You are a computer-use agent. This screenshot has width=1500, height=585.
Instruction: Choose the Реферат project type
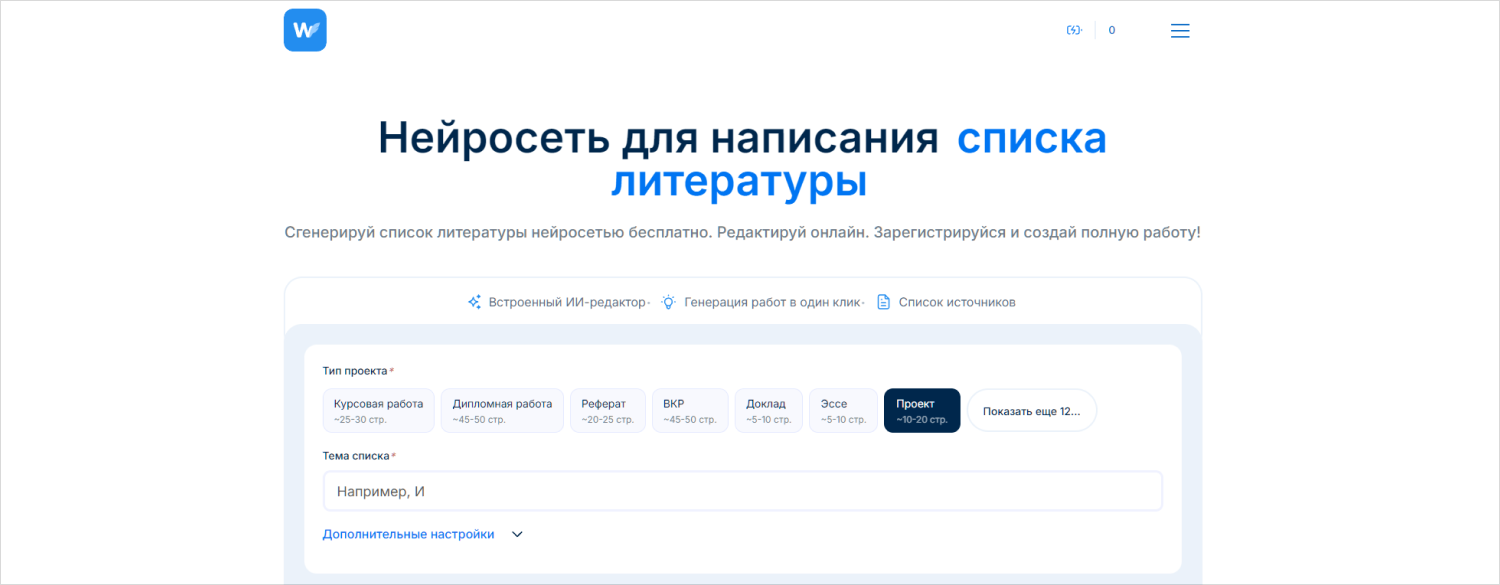tap(608, 411)
